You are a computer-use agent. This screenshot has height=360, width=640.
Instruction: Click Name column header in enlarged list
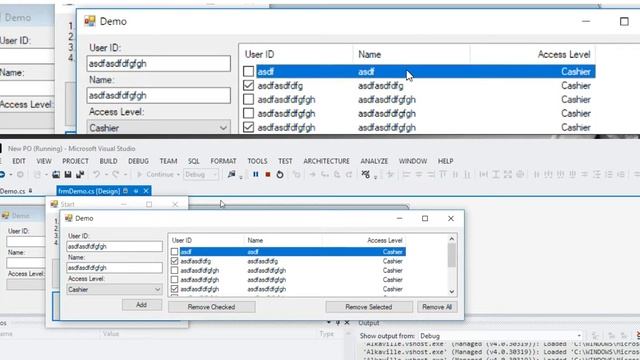[411, 54]
